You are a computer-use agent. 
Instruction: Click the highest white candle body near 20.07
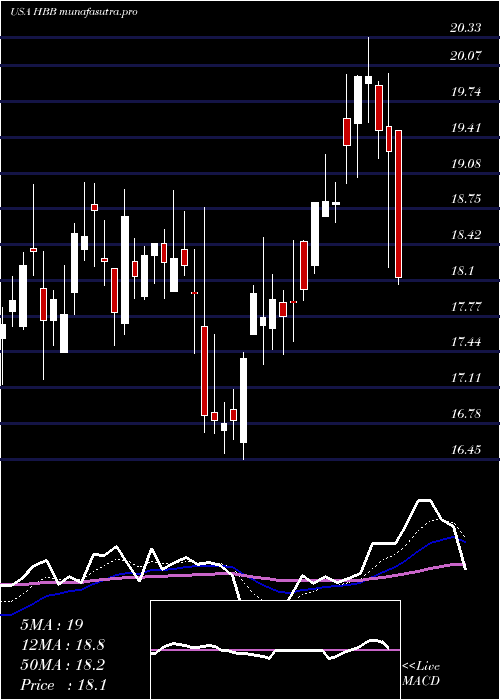coord(368,80)
